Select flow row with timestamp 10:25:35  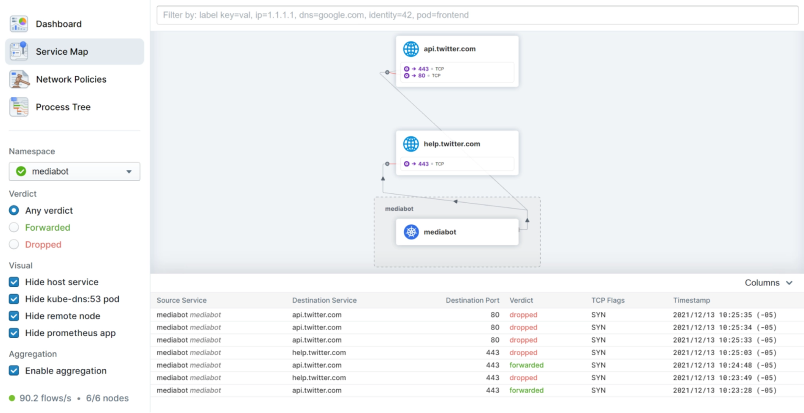click(477, 315)
